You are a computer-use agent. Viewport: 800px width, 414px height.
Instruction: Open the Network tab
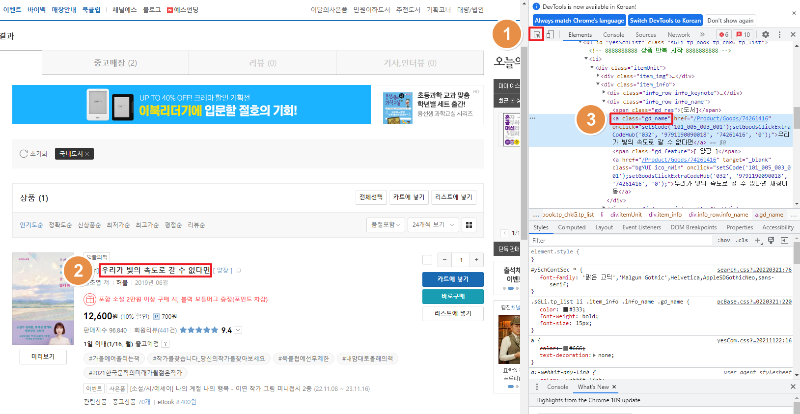click(679, 34)
